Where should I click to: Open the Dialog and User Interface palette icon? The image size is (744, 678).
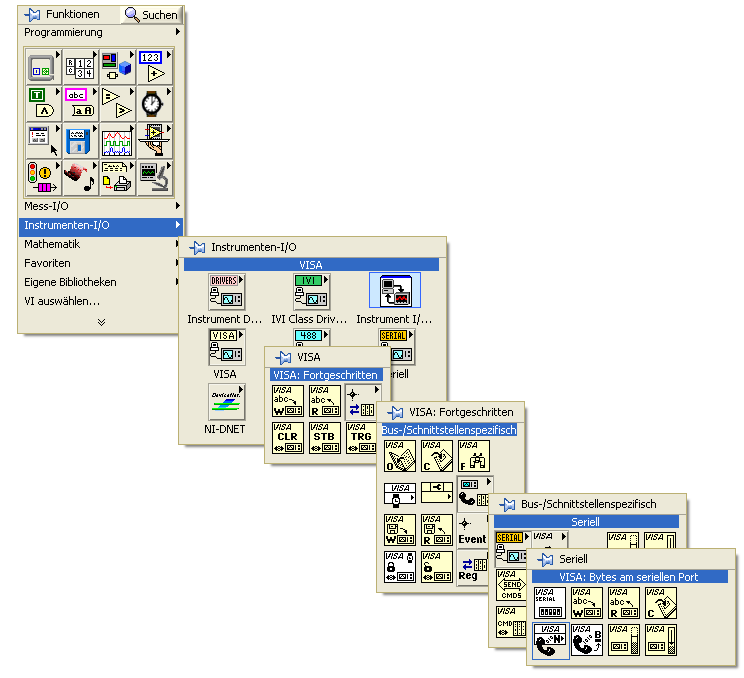[x=43, y=141]
